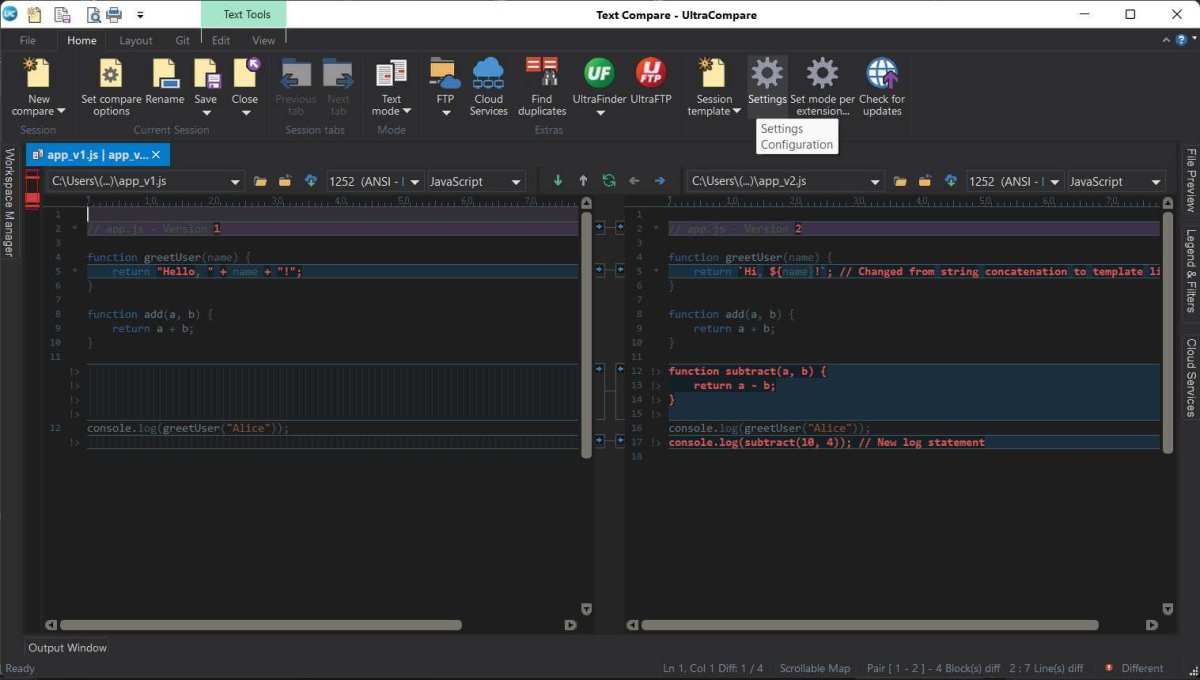Click Set compare options icon
Image resolution: width=1200 pixels, height=680 pixels.
(x=111, y=86)
